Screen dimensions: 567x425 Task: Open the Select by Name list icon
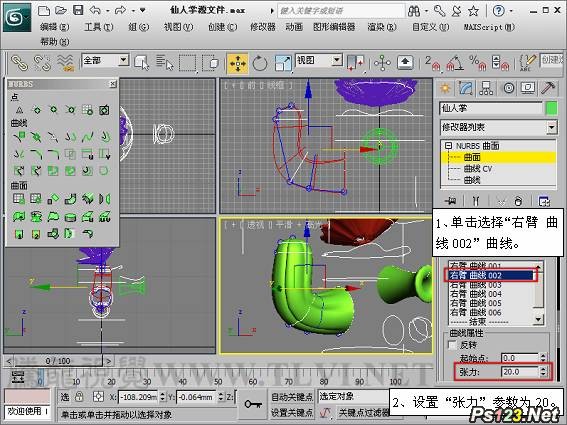165,62
